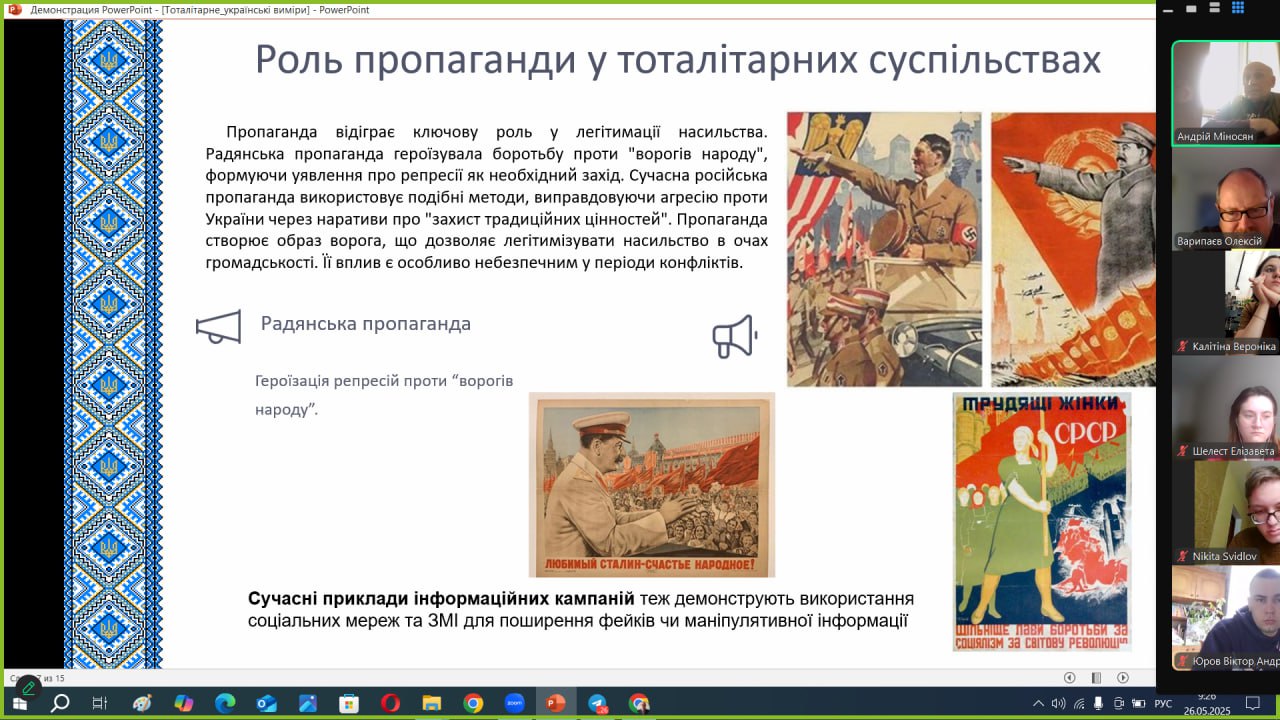Click the Hitler propaganda poster image
Screen dimensions: 1280x720
(884, 249)
